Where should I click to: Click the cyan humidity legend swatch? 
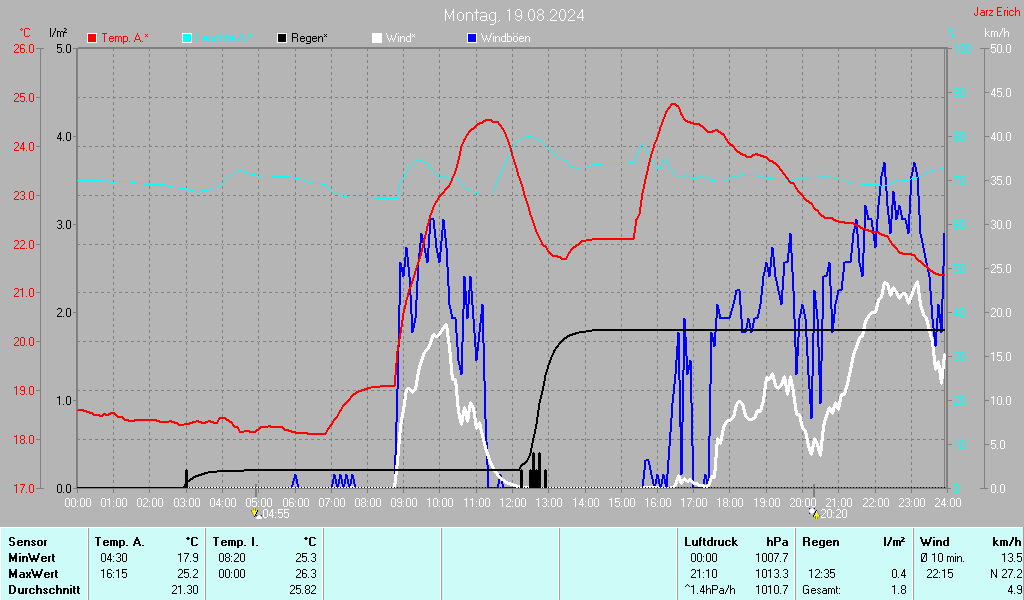click(x=187, y=38)
